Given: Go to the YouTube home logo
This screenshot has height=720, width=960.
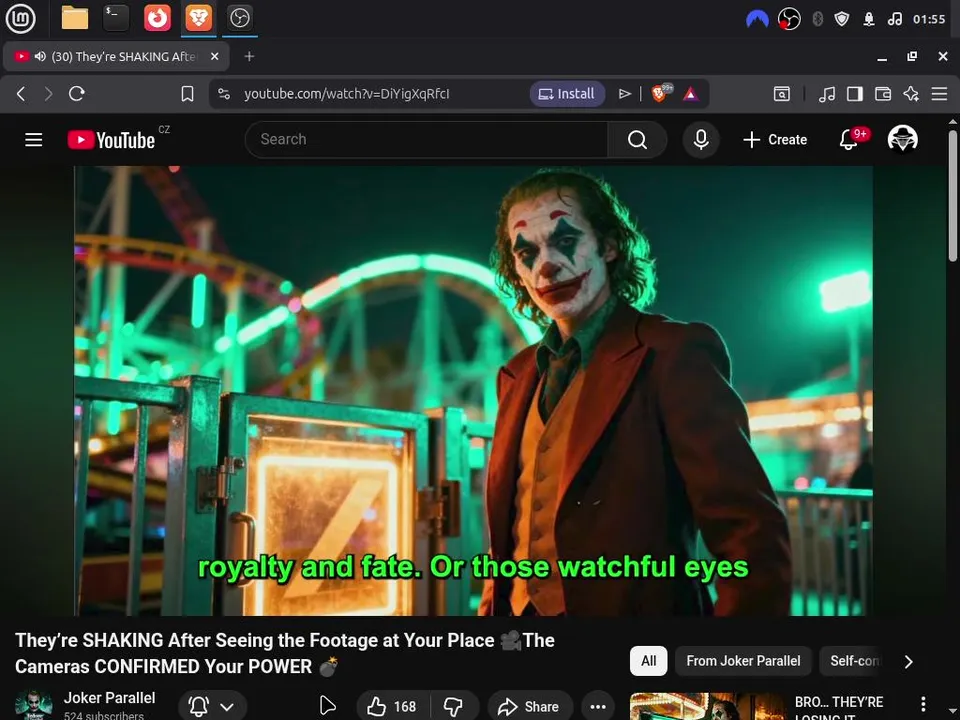Looking at the screenshot, I should (x=111, y=140).
